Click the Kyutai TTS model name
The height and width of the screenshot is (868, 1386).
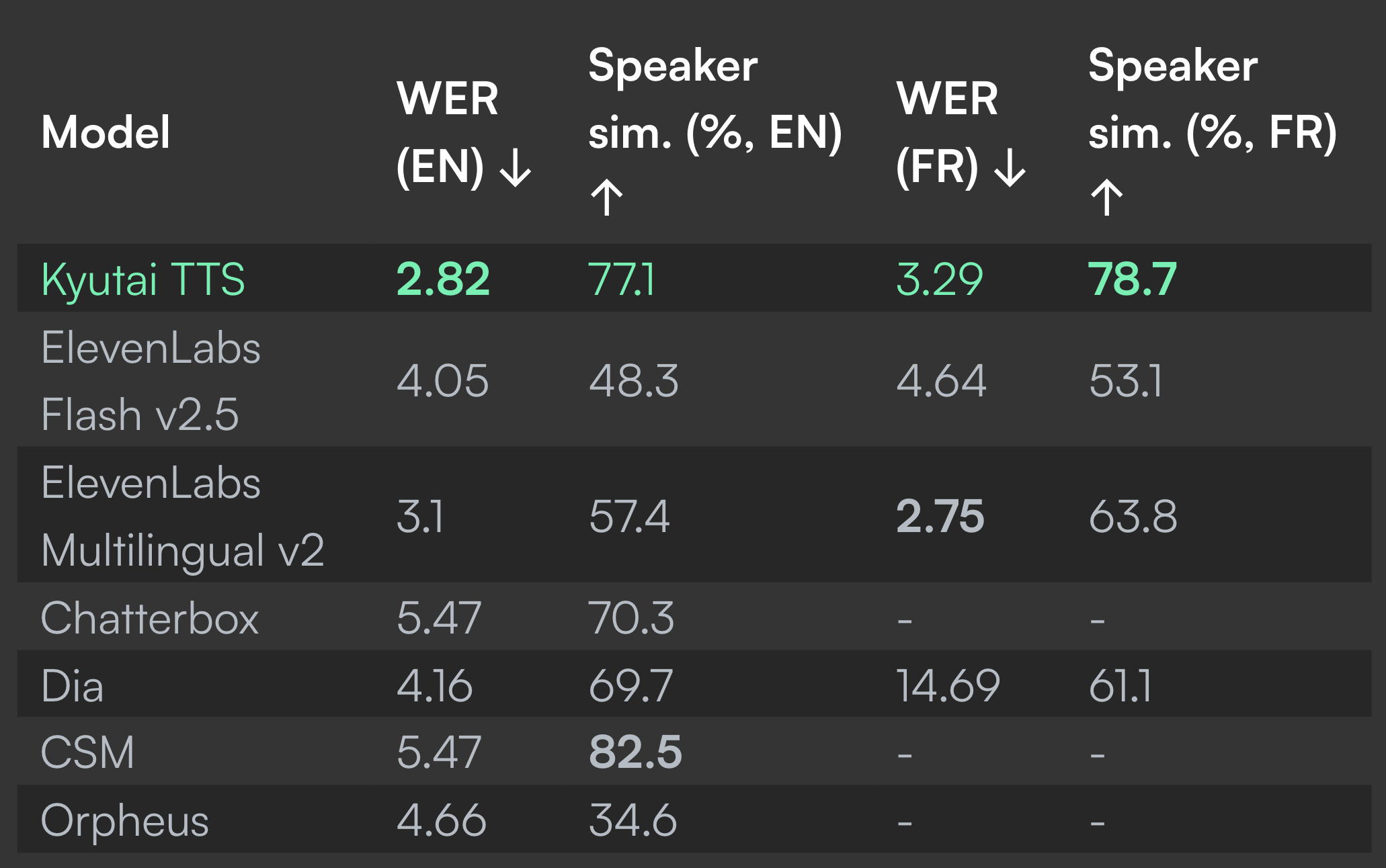[x=143, y=279]
